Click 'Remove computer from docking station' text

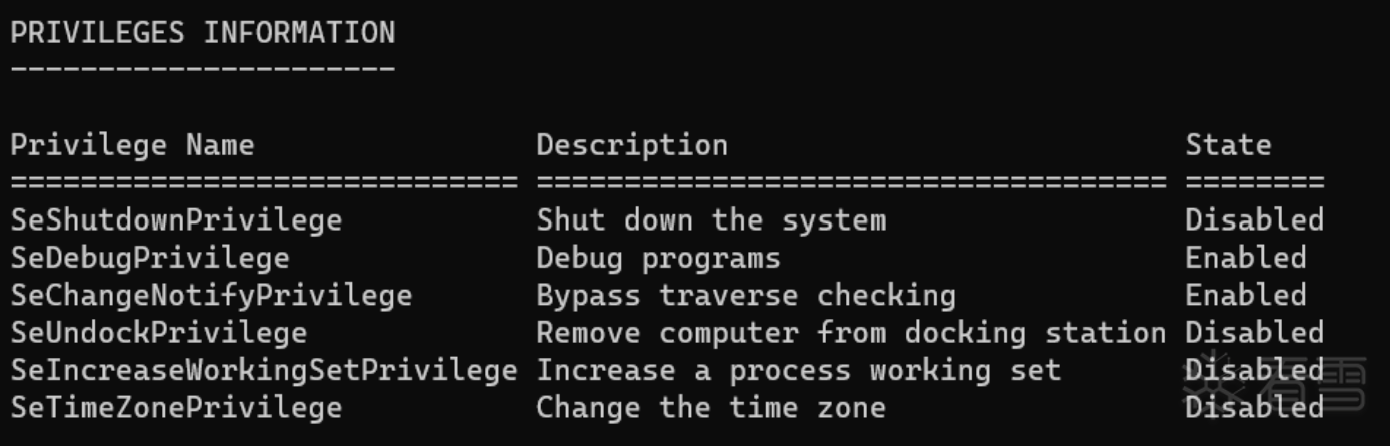click(851, 333)
